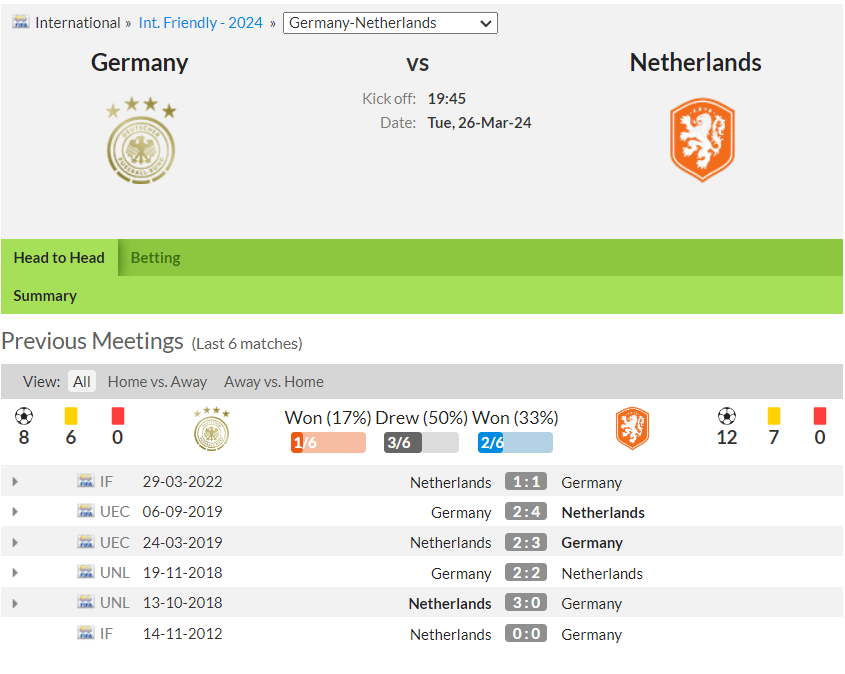This screenshot has width=845, height=674.
Task: Click the Drew 3/6 progress bar
Action: click(x=421, y=442)
